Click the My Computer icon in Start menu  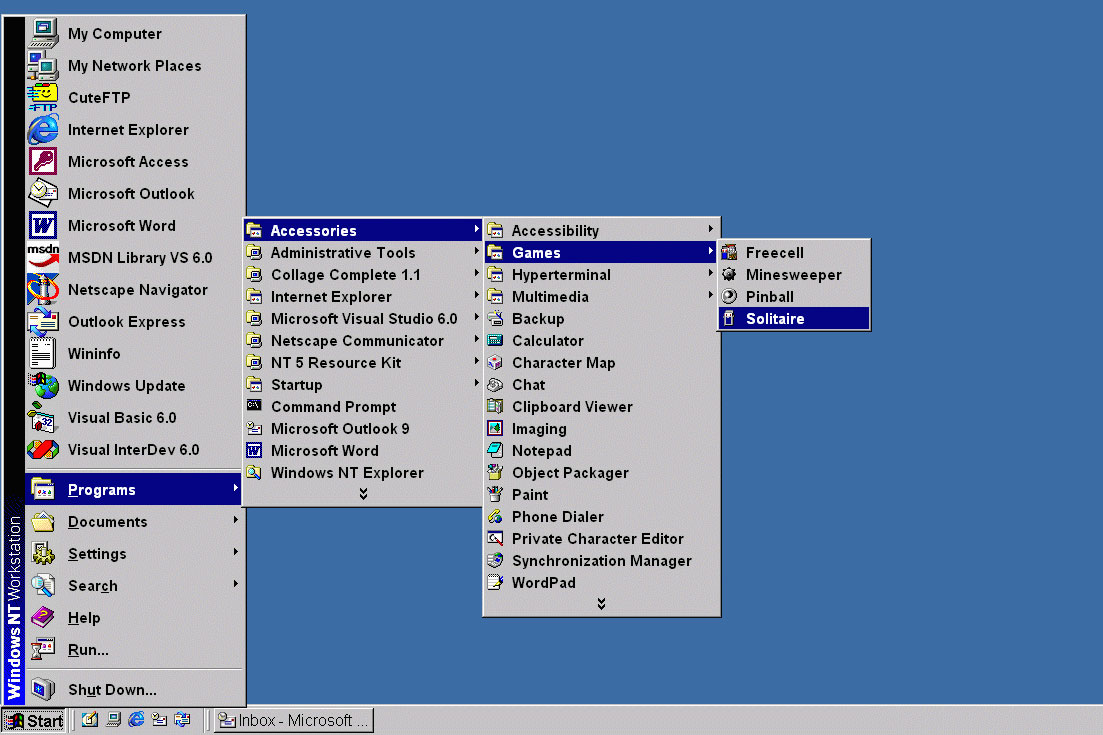(43, 33)
